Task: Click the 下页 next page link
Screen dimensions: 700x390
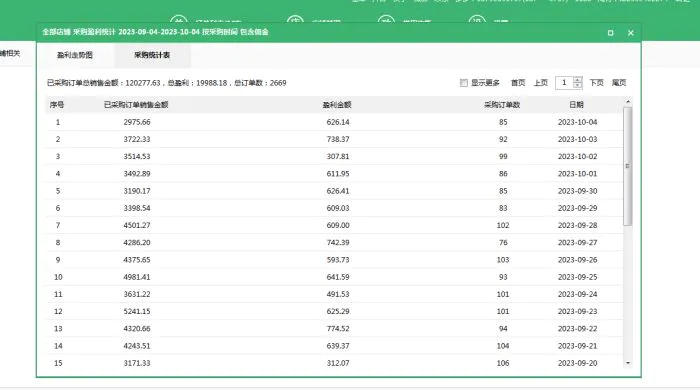Action: 596,83
